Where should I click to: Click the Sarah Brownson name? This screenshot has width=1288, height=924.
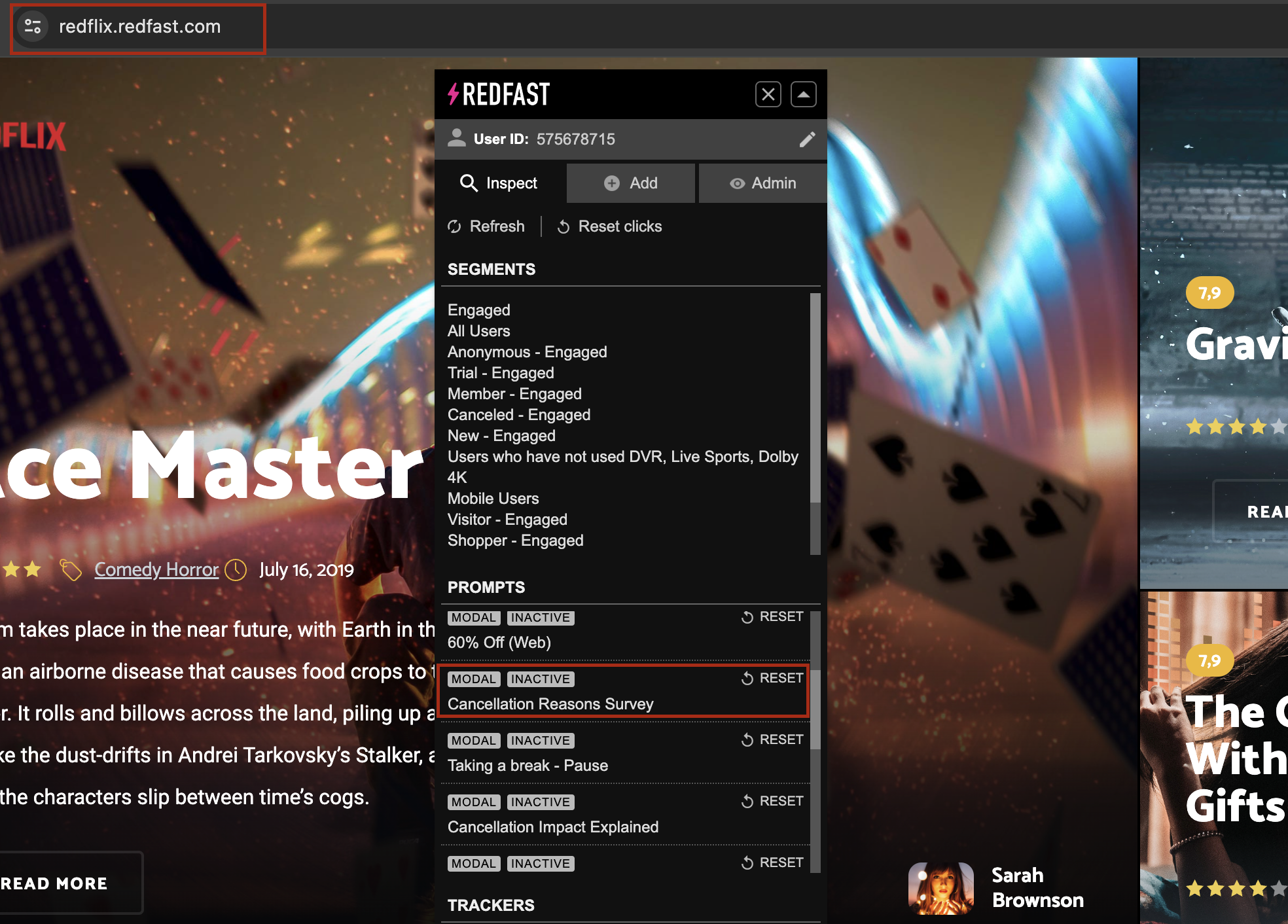[x=1037, y=887]
